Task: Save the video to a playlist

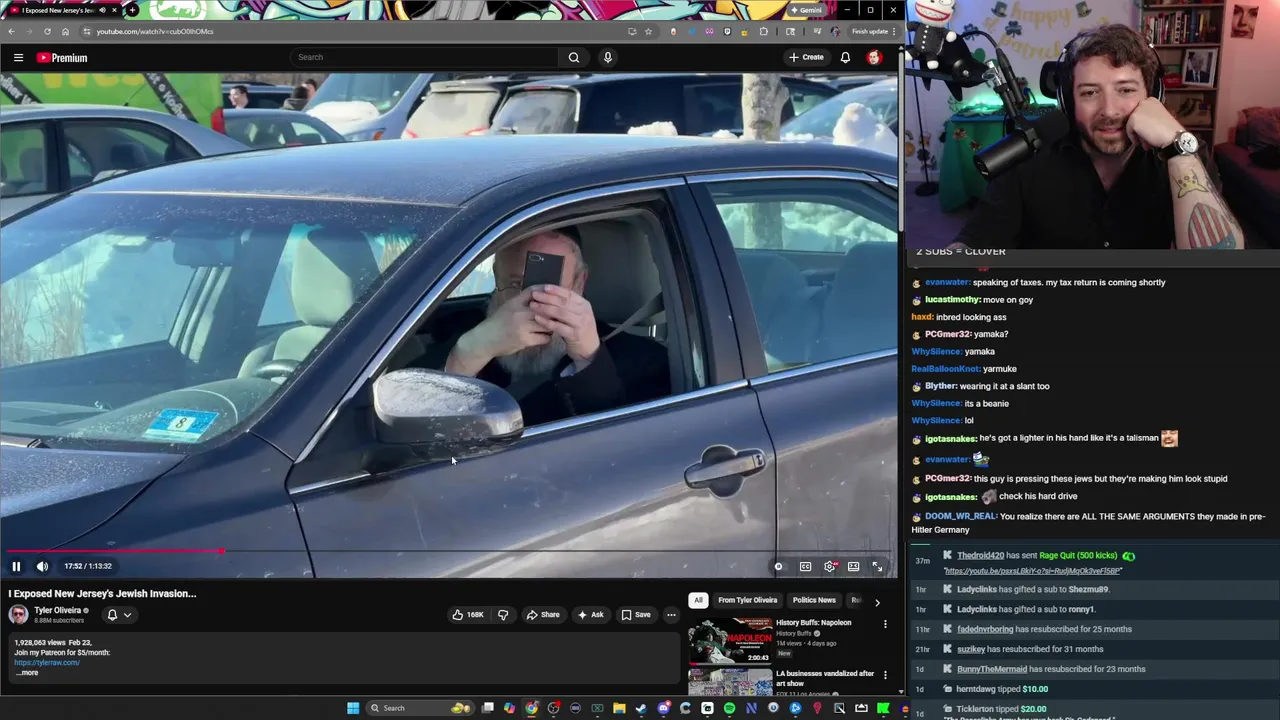Action: (636, 614)
